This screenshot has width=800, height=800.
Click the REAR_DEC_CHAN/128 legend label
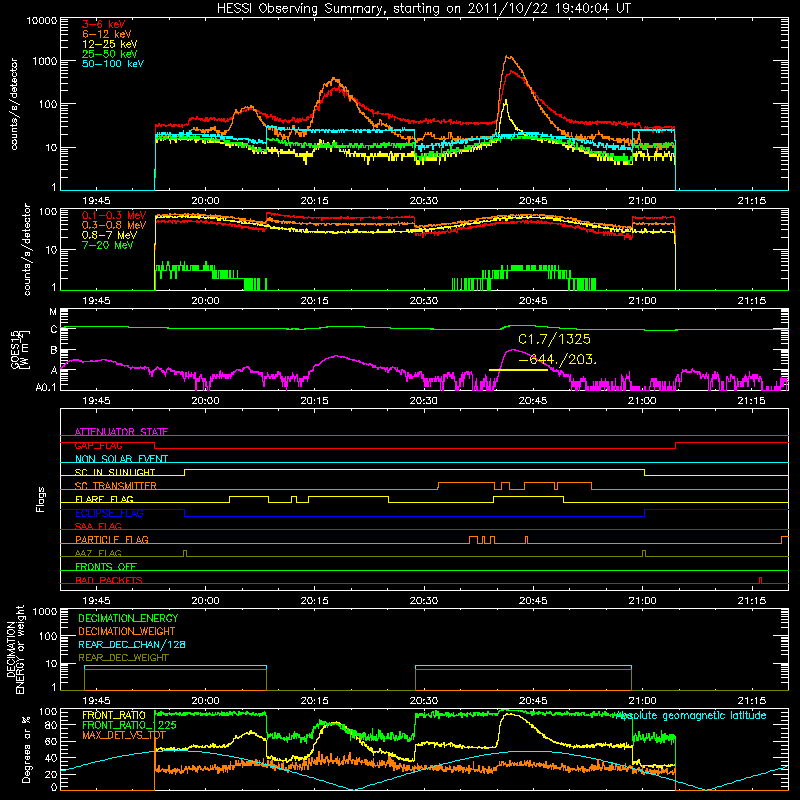click(x=132, y=644)
